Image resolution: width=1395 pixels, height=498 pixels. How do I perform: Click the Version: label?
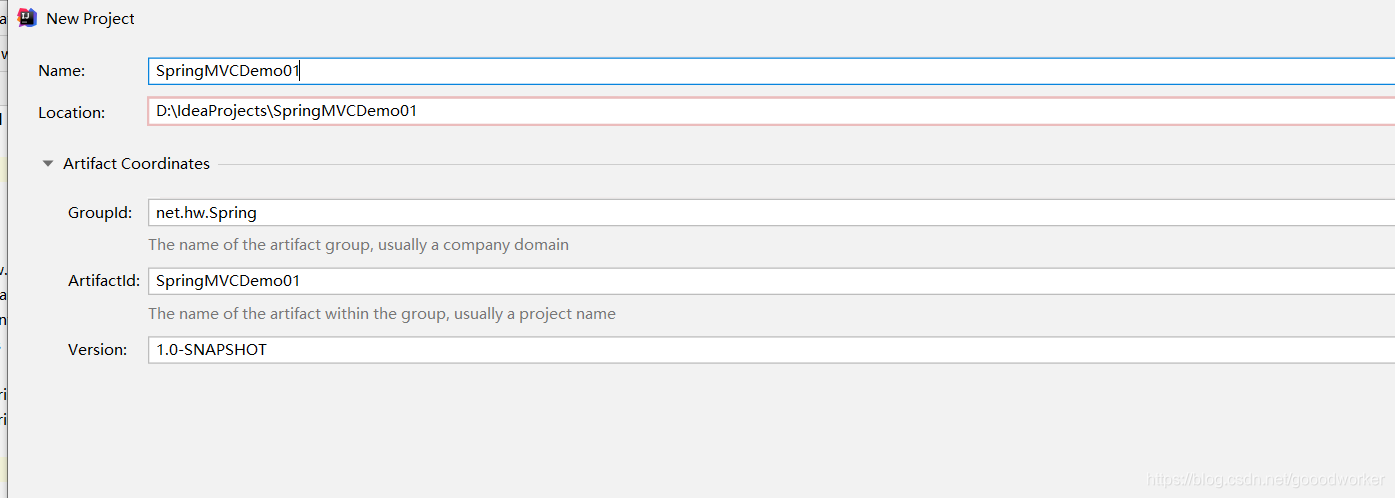click(98, 350)
